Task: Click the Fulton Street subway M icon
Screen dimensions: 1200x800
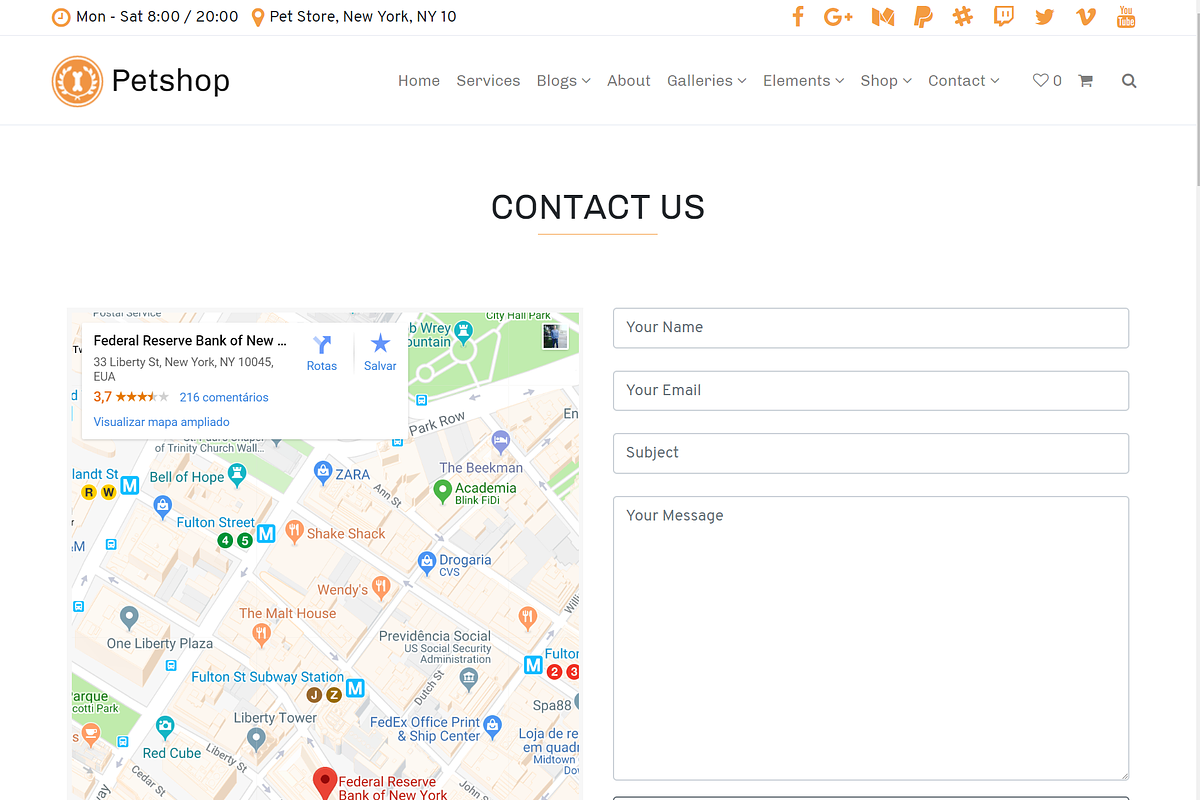Action: 266,534
